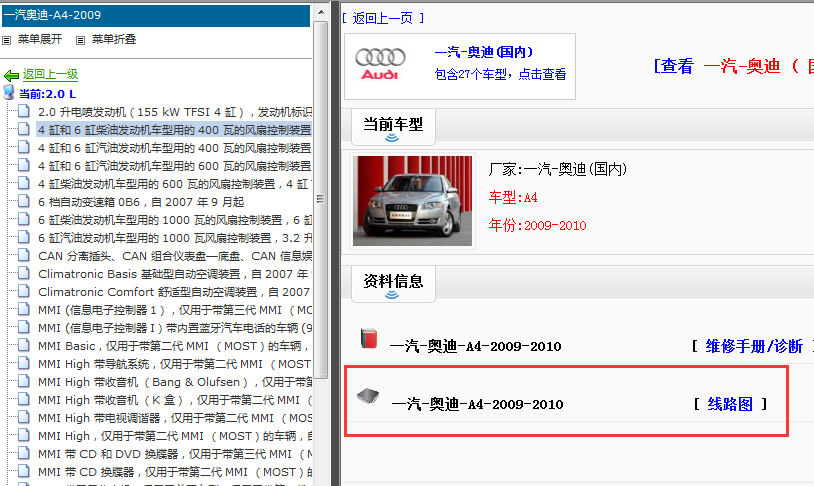Click the 返回上一页 link

pos(383,18)
